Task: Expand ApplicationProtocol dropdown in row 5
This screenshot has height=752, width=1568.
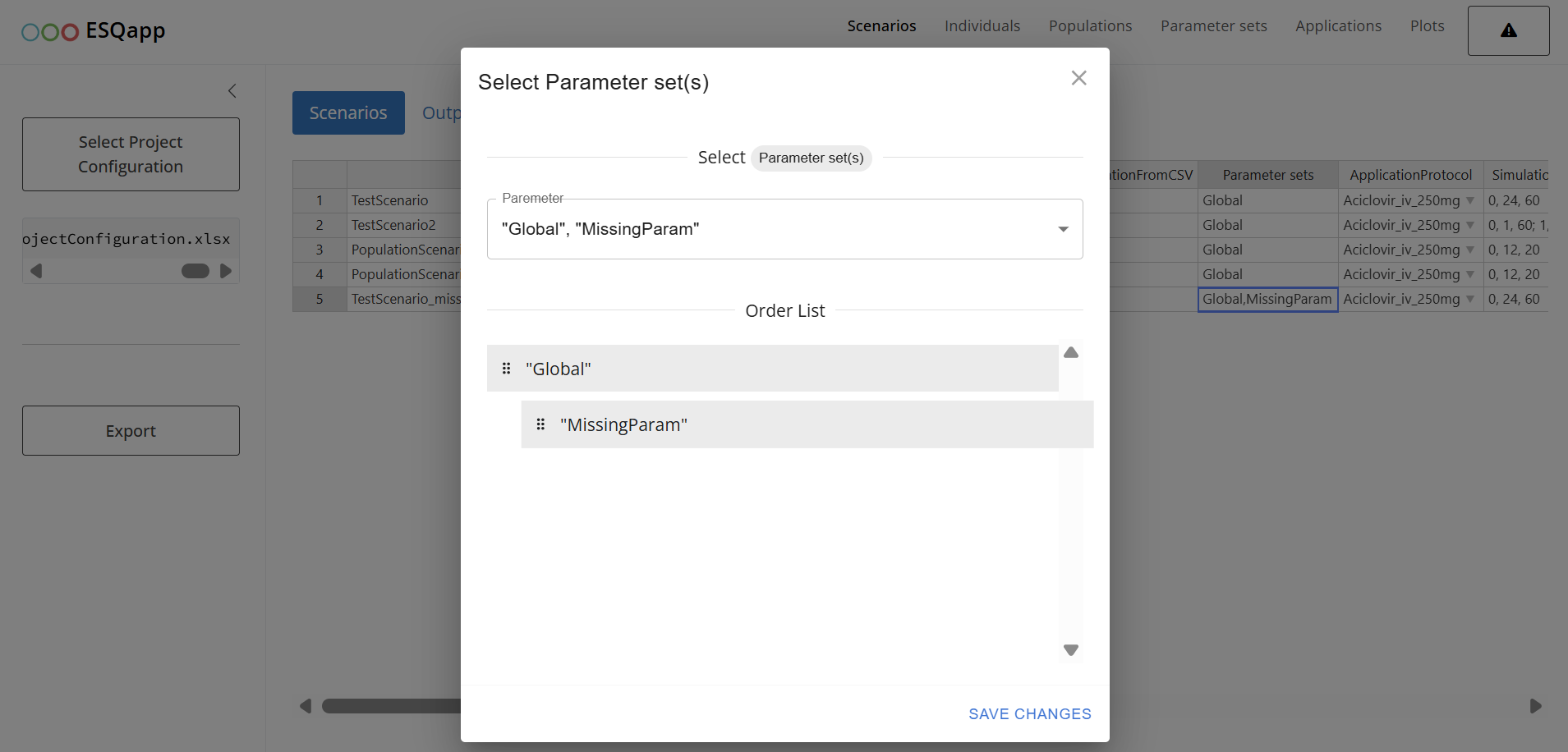Action: pos(1469,299)
